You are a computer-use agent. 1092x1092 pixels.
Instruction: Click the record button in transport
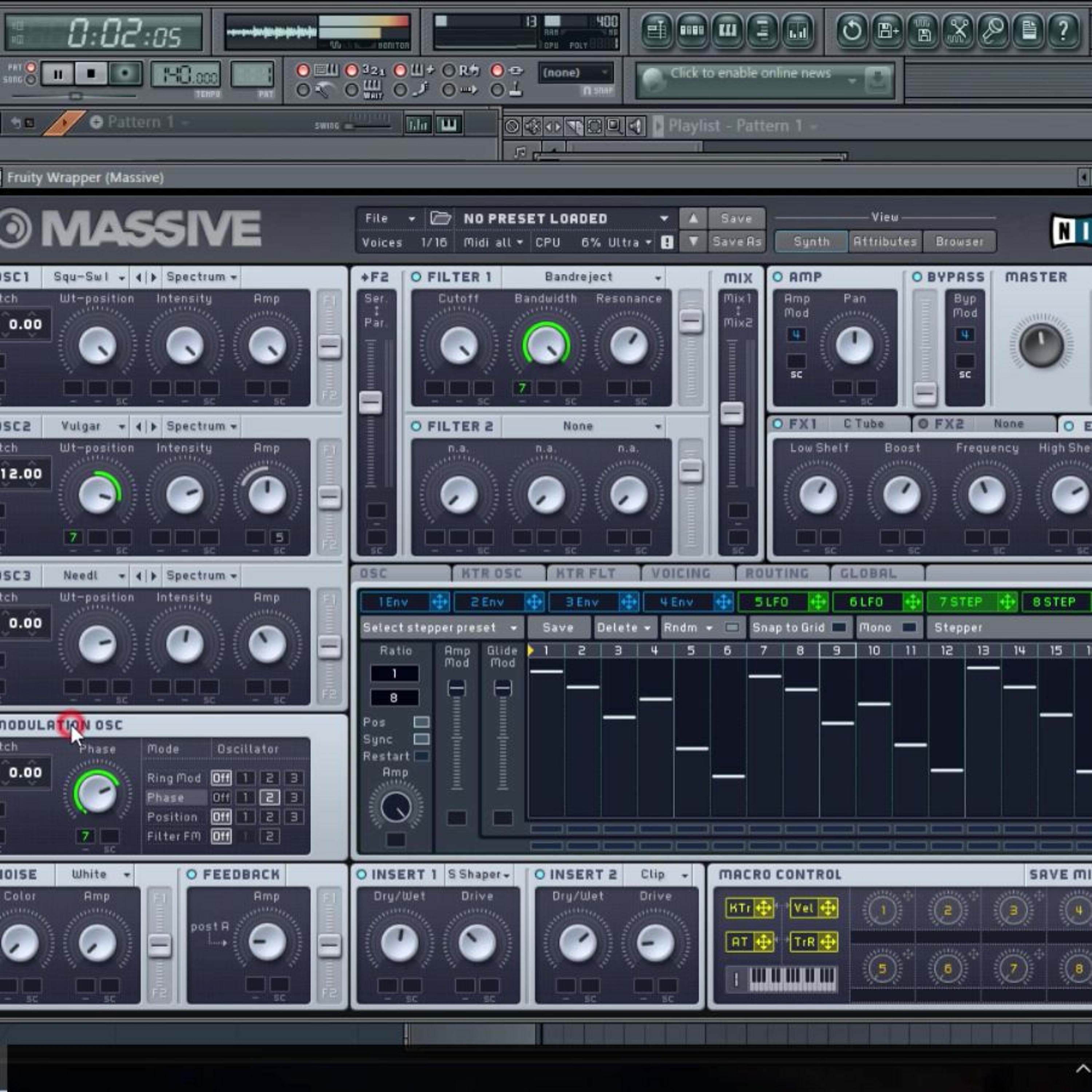click(x=124, y=74)
